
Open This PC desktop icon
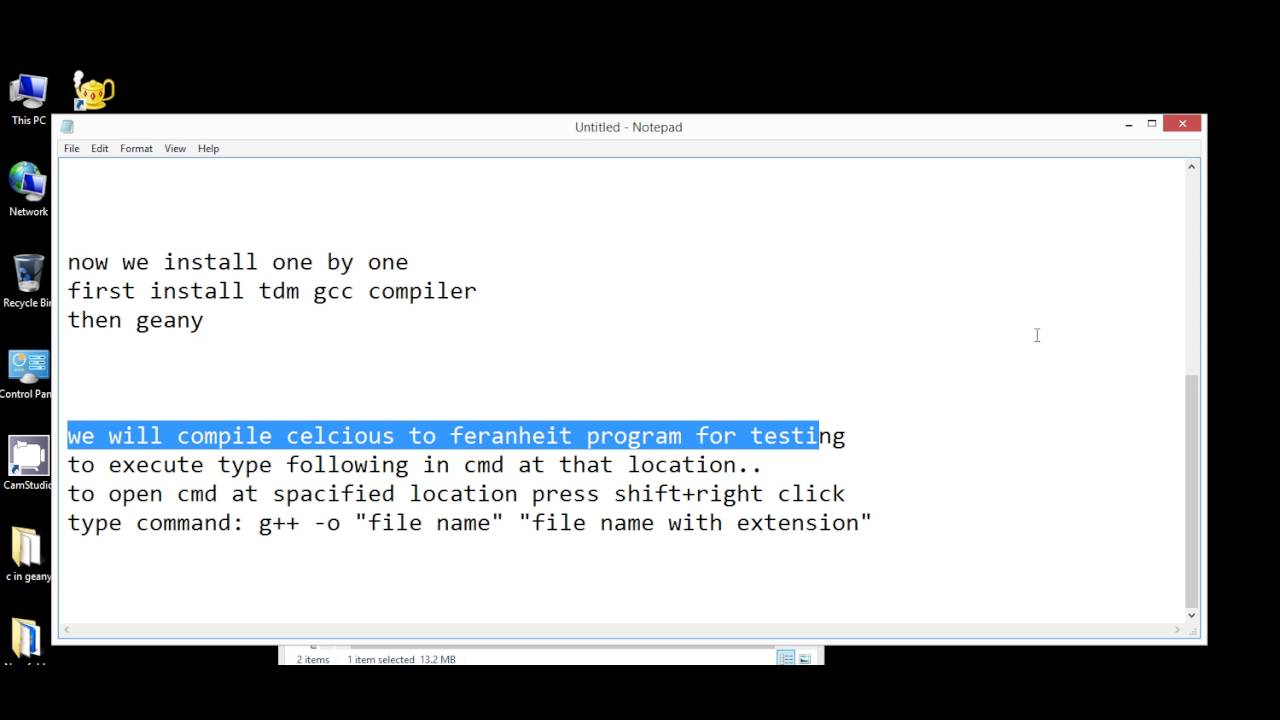coord(28,98)
